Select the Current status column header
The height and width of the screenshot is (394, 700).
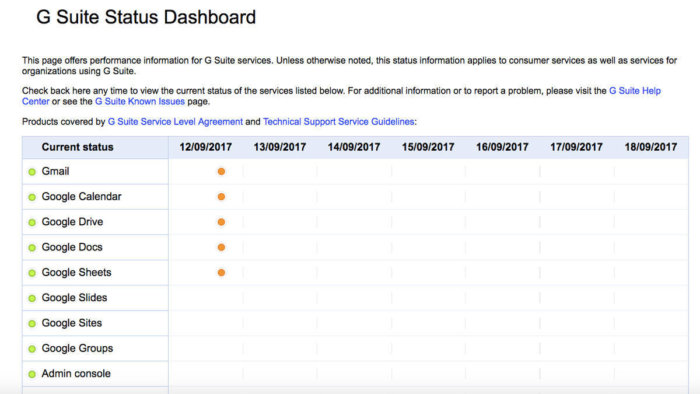click(x=77, y=147)
